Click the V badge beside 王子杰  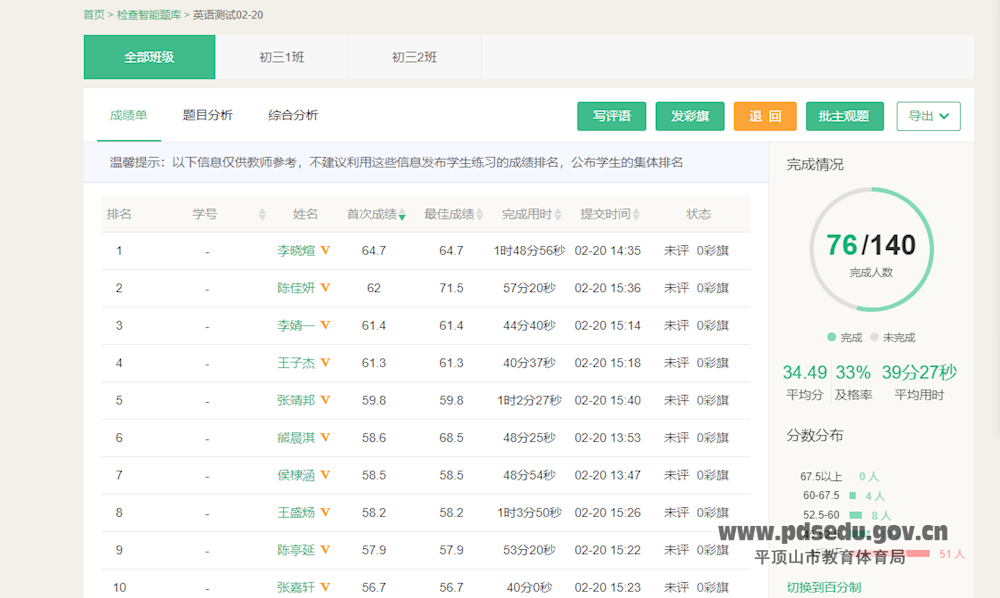[x=325, y=363]
